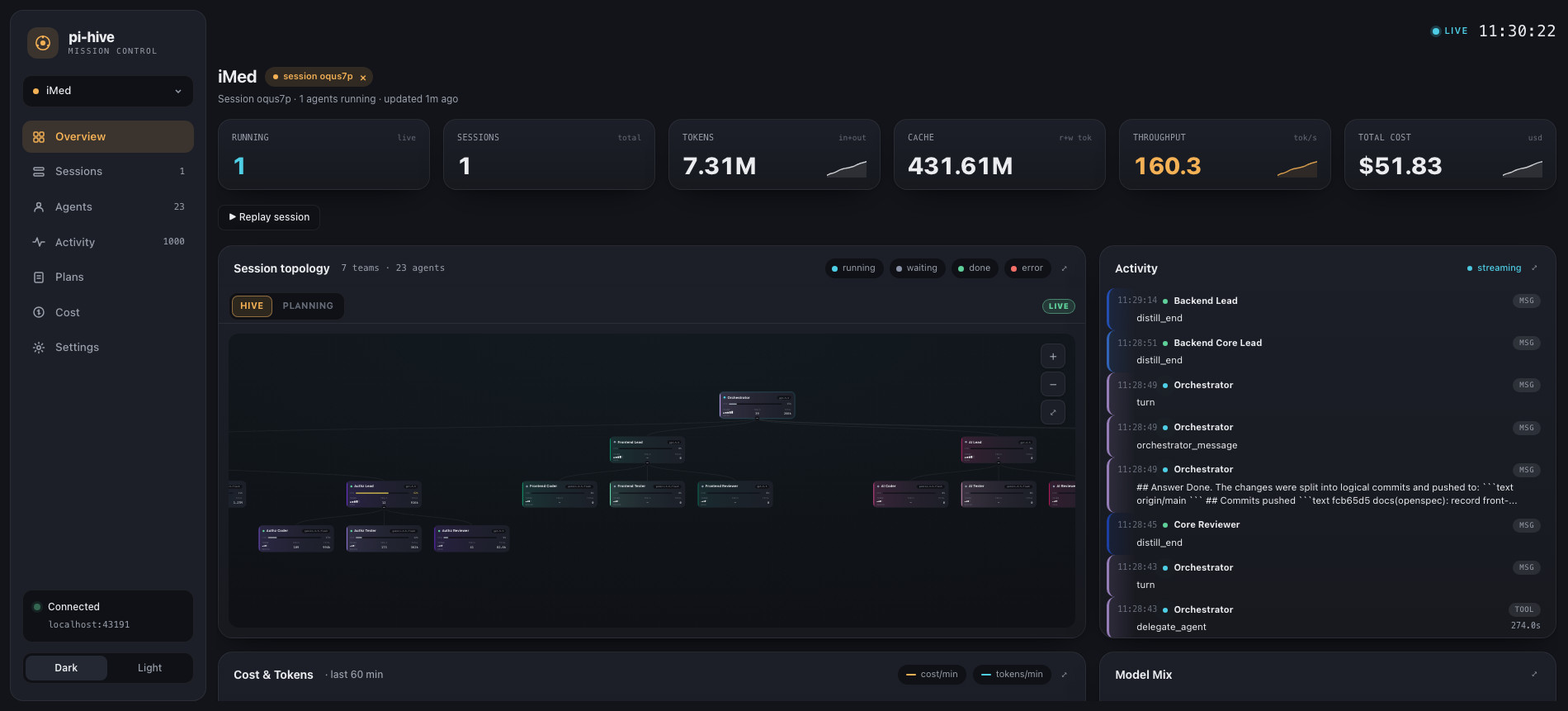Open Activity in the sidebar

tap(108, 242)
